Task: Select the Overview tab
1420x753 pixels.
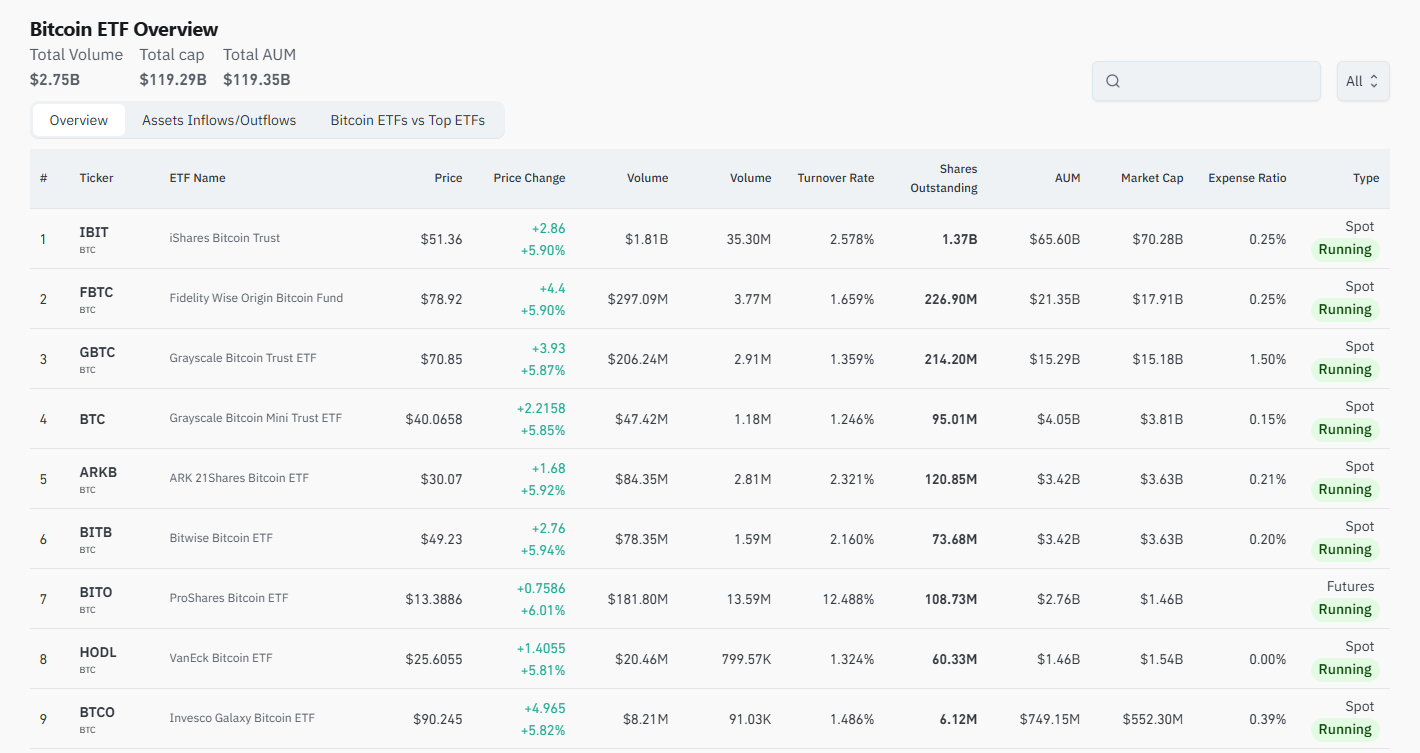Action: (x=79, y=120)
